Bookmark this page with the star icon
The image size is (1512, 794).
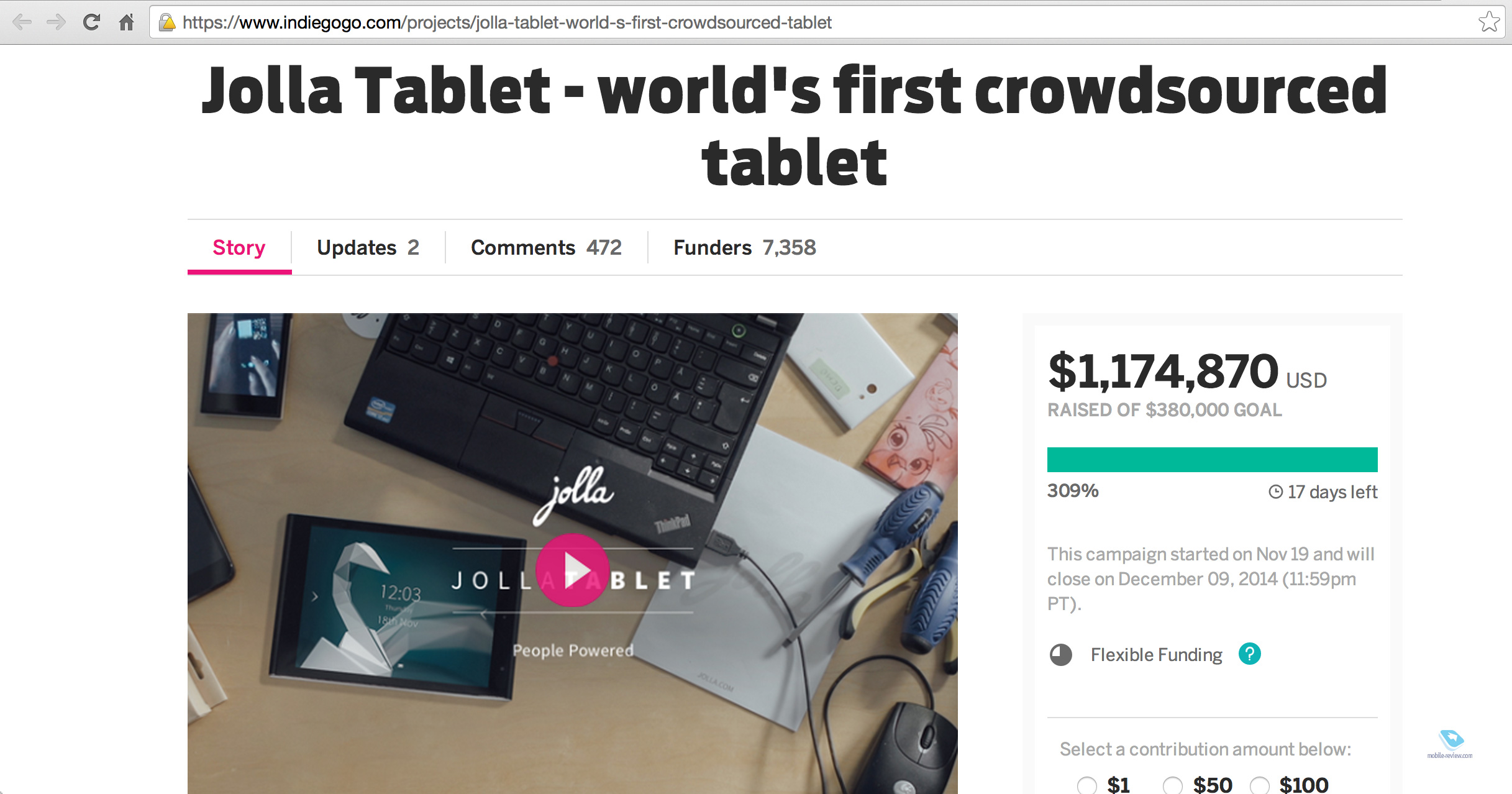tap(1489, 22)
